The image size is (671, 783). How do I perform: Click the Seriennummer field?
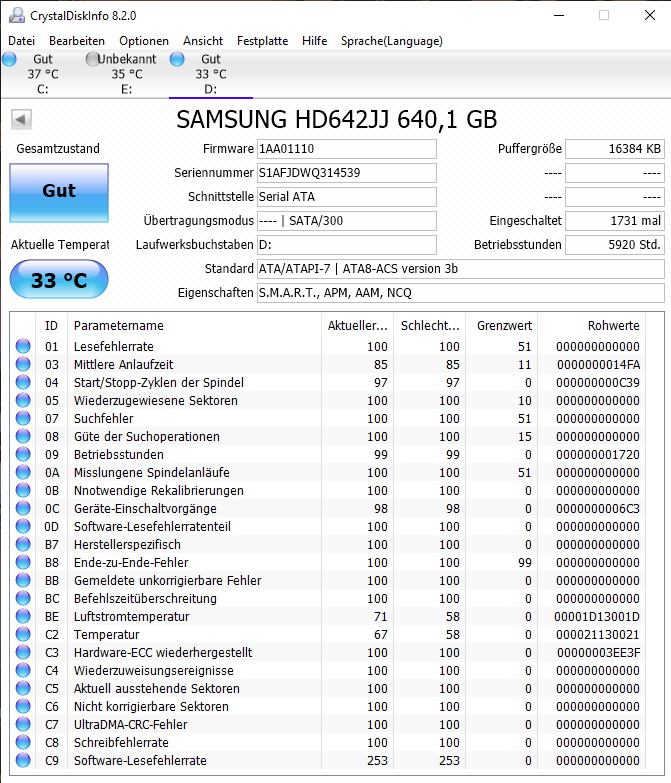(346, 173)
